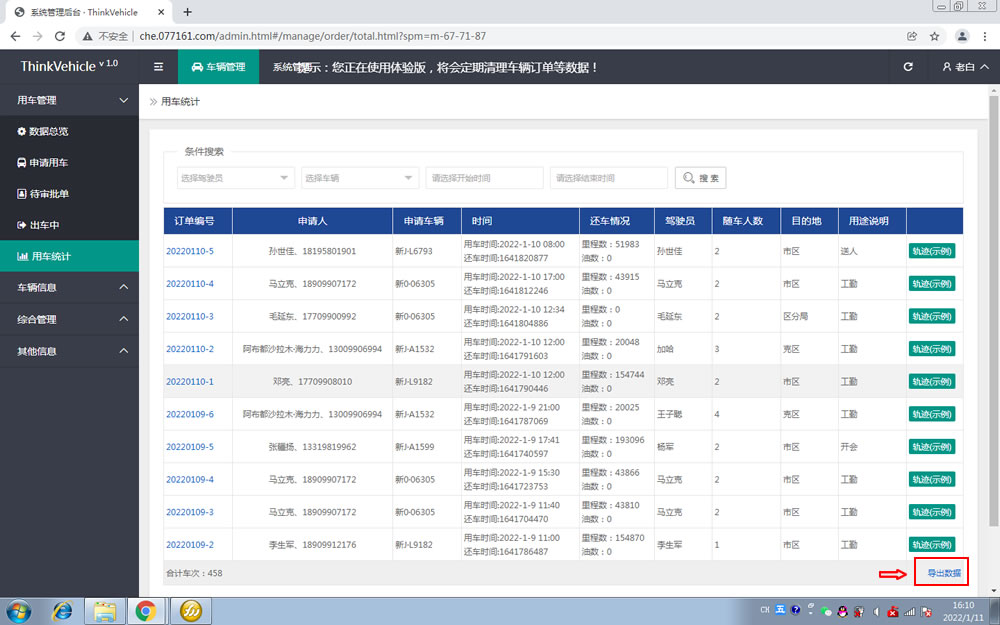This screenshot has height=625, width=1000.
Task: Click the 还车情况 column header
Action: (616, 221)
